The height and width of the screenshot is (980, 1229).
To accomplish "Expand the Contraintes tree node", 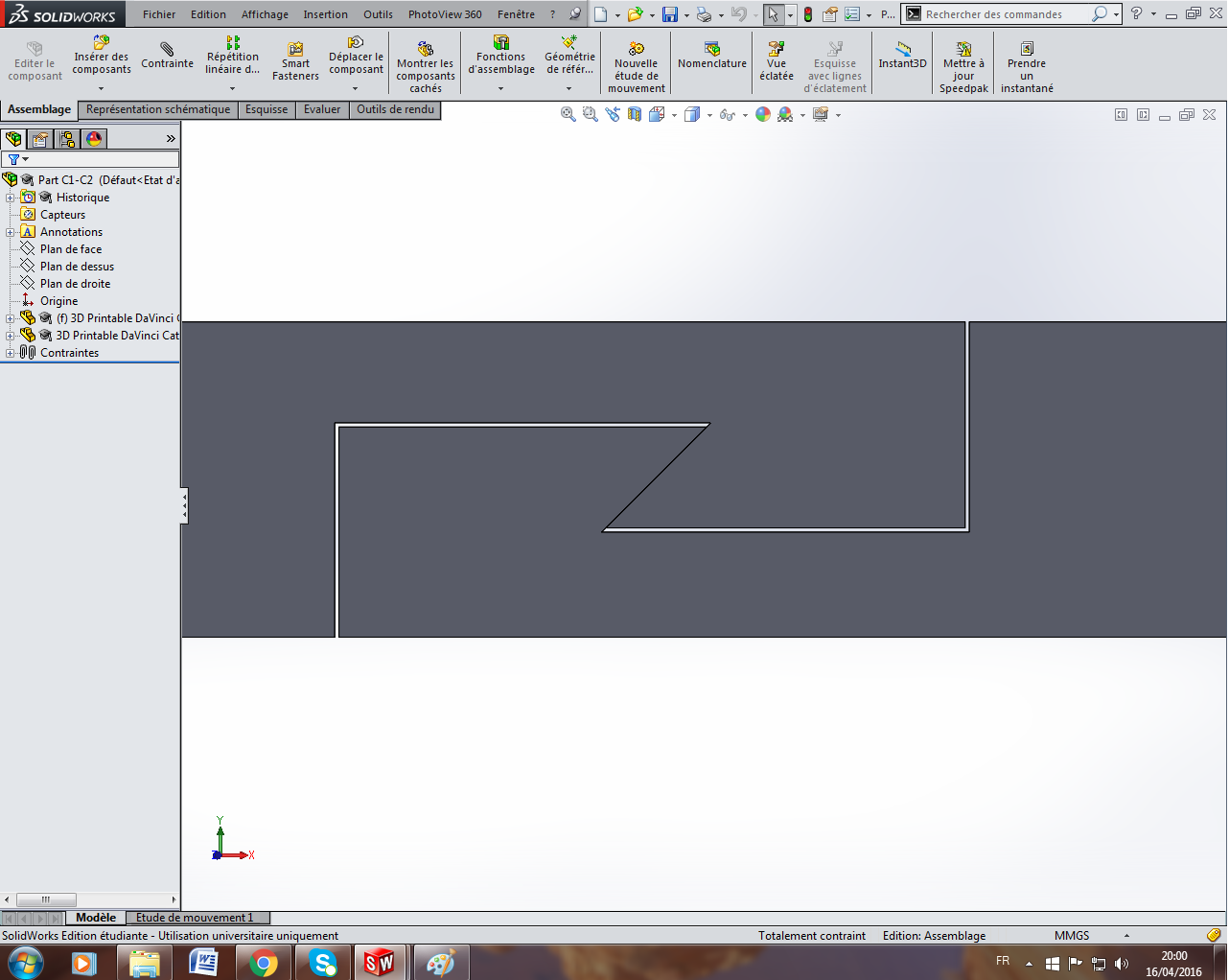I will 11,353.
